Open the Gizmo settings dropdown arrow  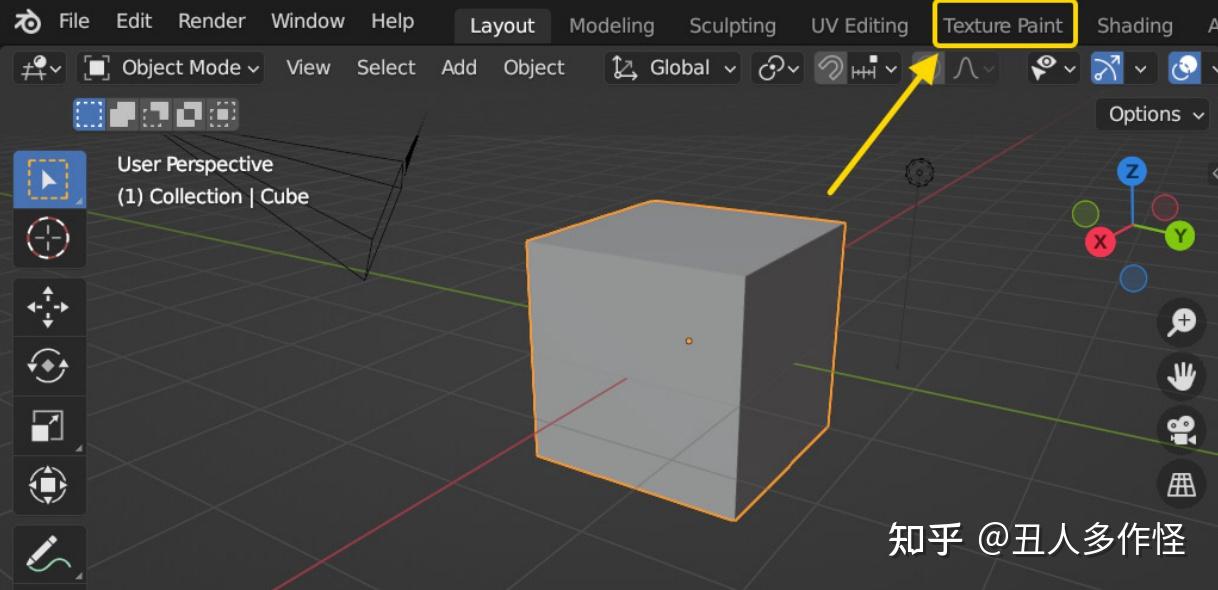(x=1140, y=68)
